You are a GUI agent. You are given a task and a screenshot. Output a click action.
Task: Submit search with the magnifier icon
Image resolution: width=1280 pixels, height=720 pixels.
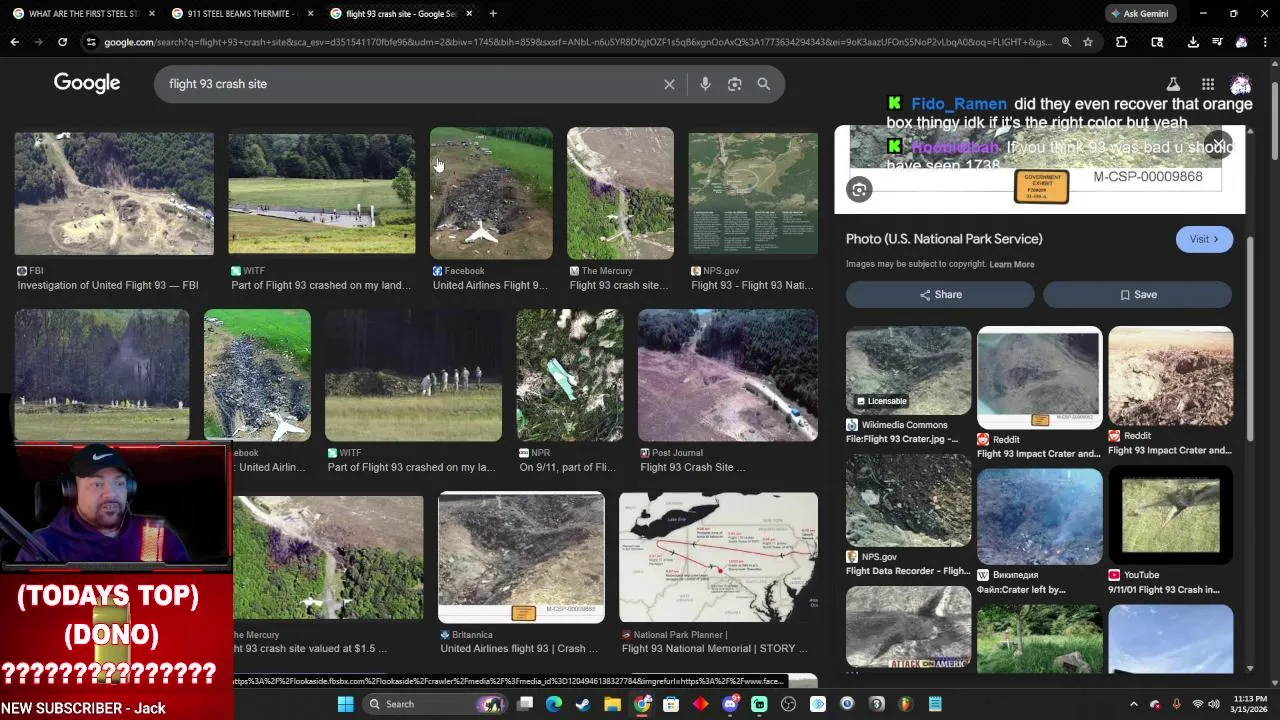click(x=764, y=84)
